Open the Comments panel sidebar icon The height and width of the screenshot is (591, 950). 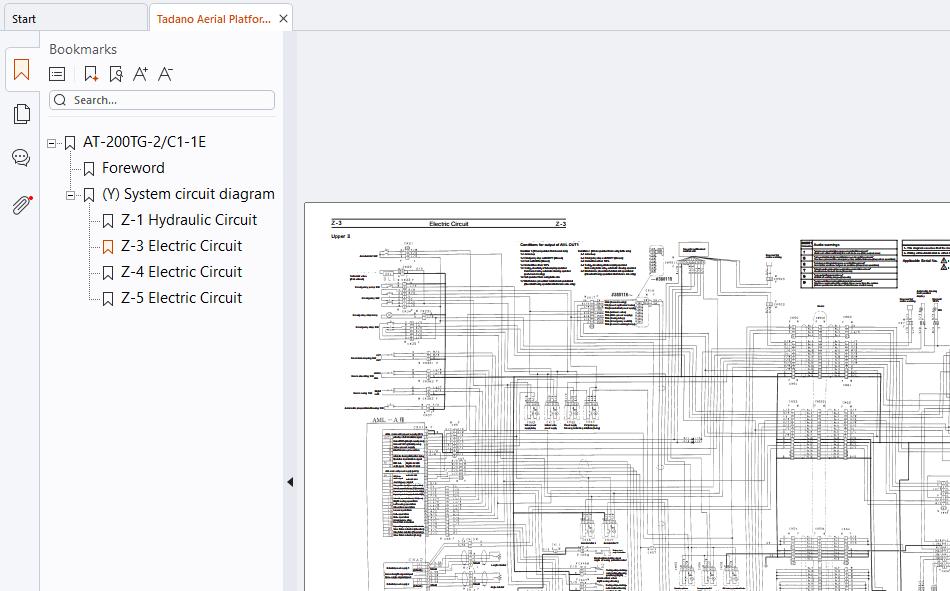21,158
